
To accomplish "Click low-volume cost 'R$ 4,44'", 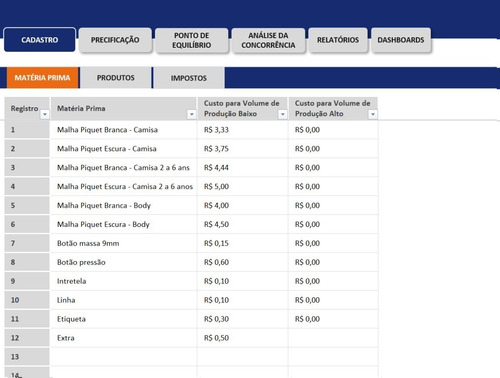I will point(243,168).
